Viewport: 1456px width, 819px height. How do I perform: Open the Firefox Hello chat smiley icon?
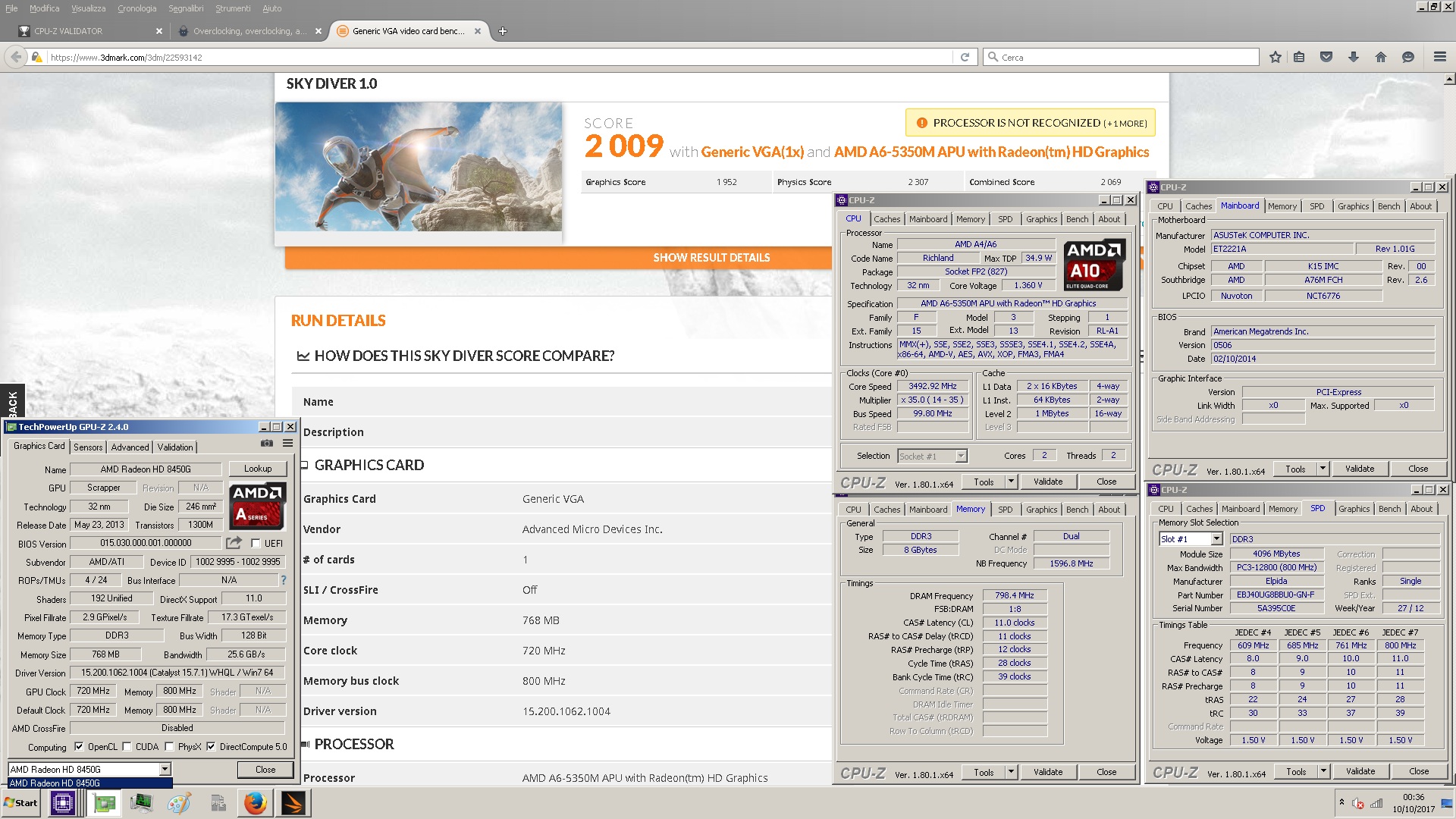[x=1408, y=57]
